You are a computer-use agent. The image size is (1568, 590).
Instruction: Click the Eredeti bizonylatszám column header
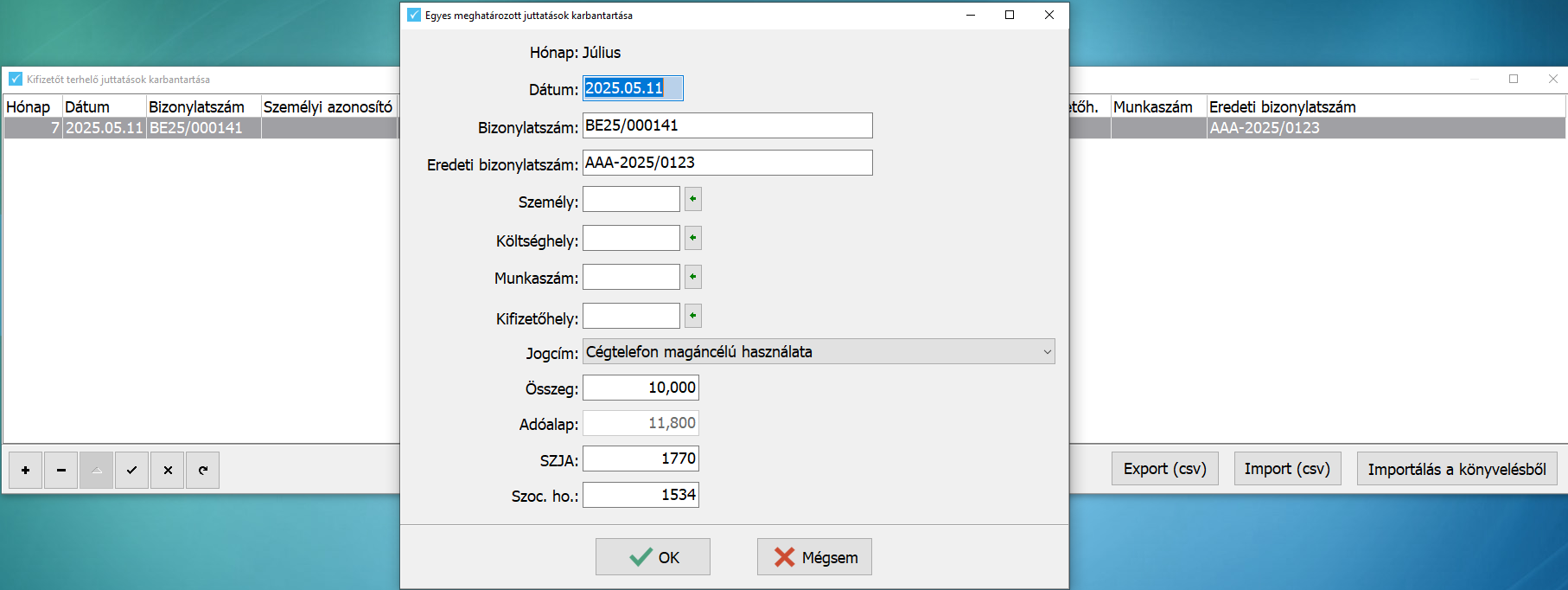1386,106
